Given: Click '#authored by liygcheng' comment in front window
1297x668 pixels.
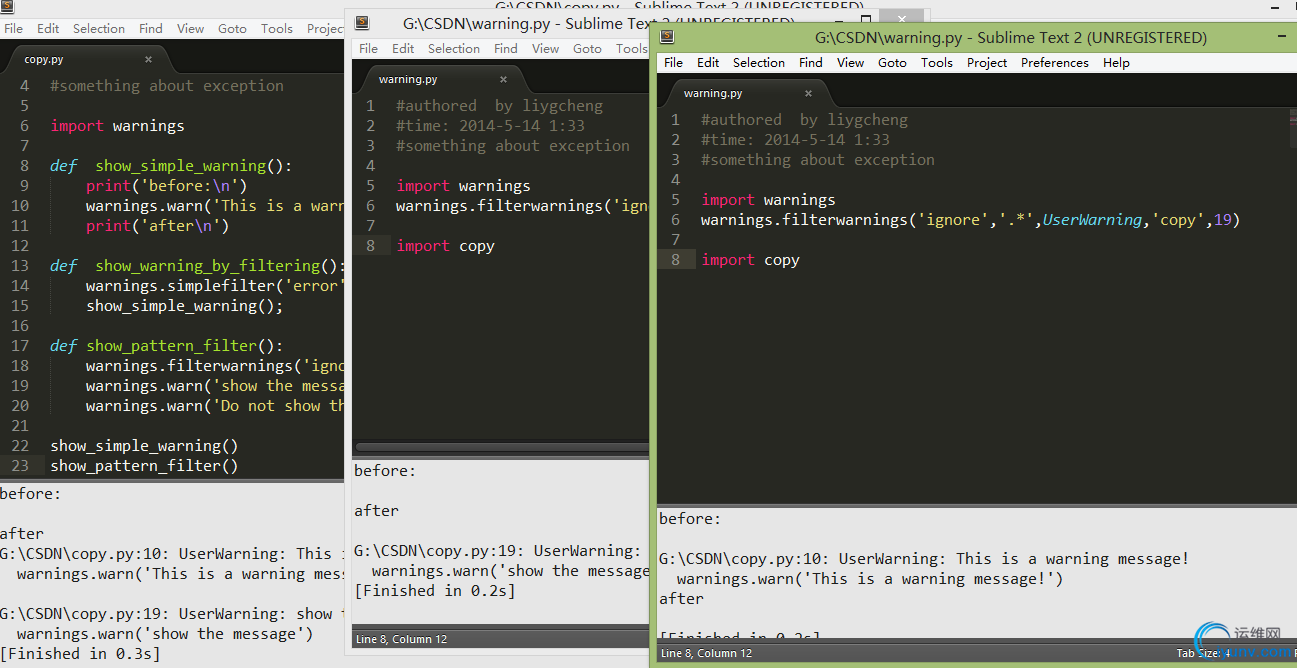Looking at the screenshot, I should coord(804,120).
